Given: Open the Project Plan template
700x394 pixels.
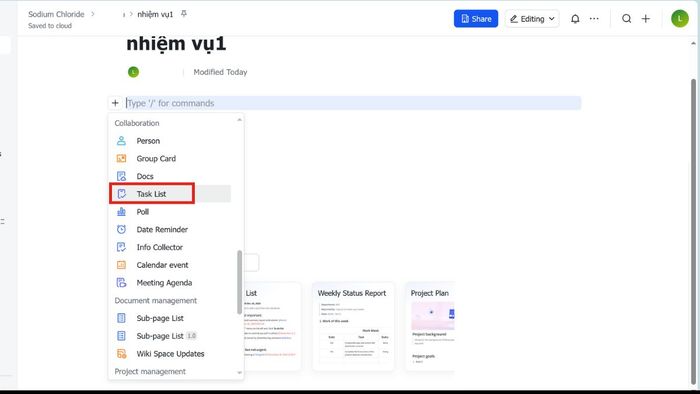Looking at the screenshot, I should (x=430, y=326).
